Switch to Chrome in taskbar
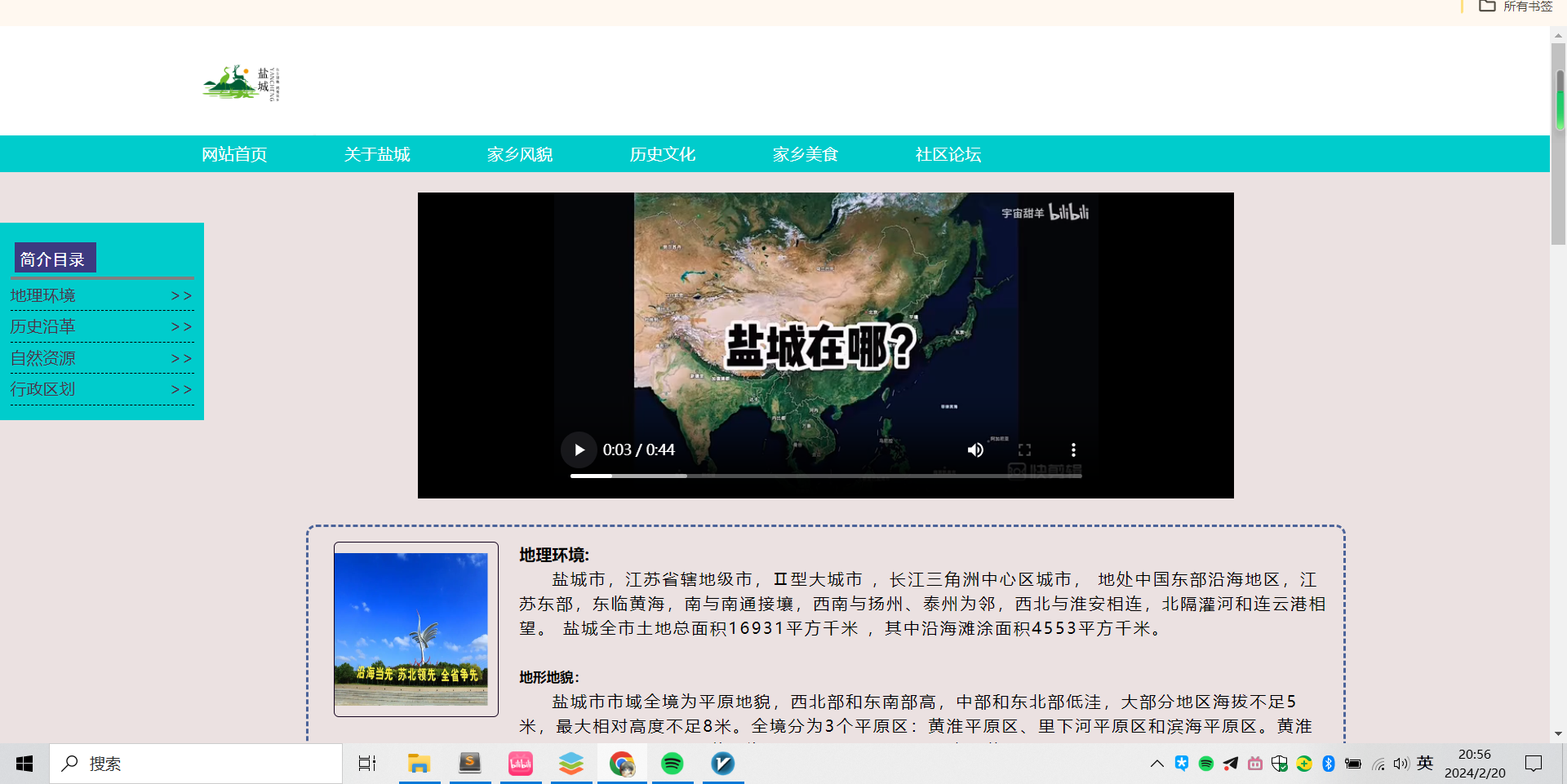 622,764
